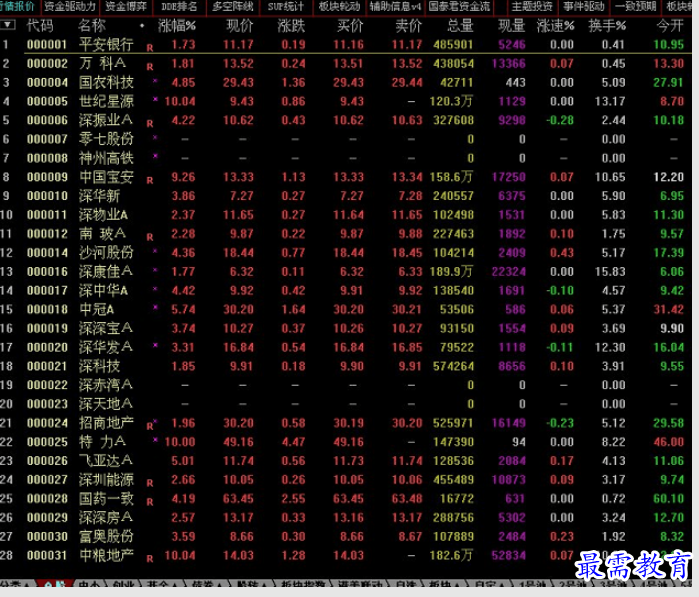Viewport: 699px width, 597px height.
Task: Click the R marker on 南 玻A row
Action: (x=150, y=237)
